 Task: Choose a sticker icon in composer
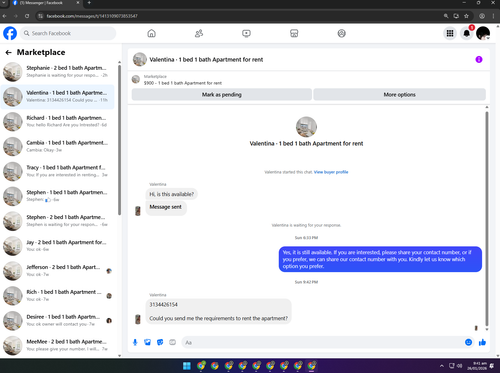pos(160,342)
